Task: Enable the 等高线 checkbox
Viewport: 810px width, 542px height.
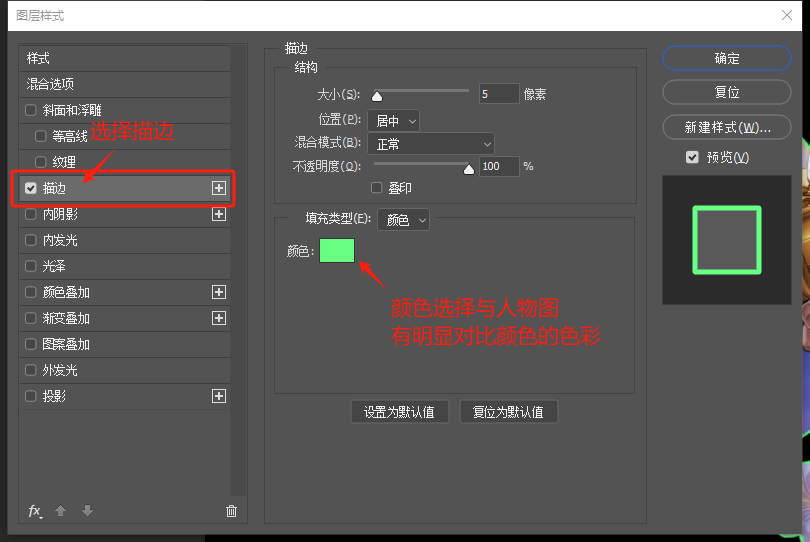Action: 41,136
